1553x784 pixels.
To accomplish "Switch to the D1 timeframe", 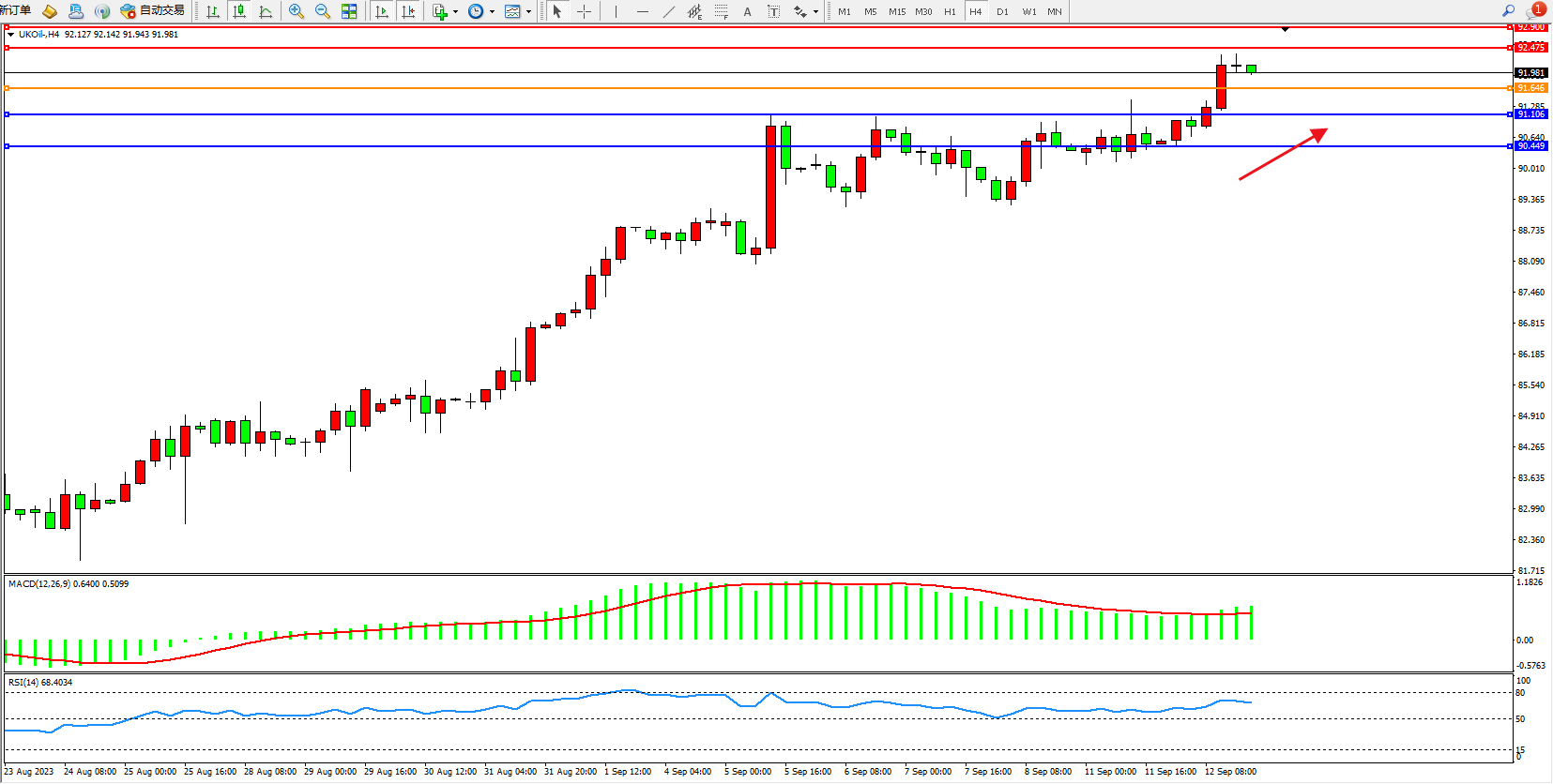I will 1002,11.
